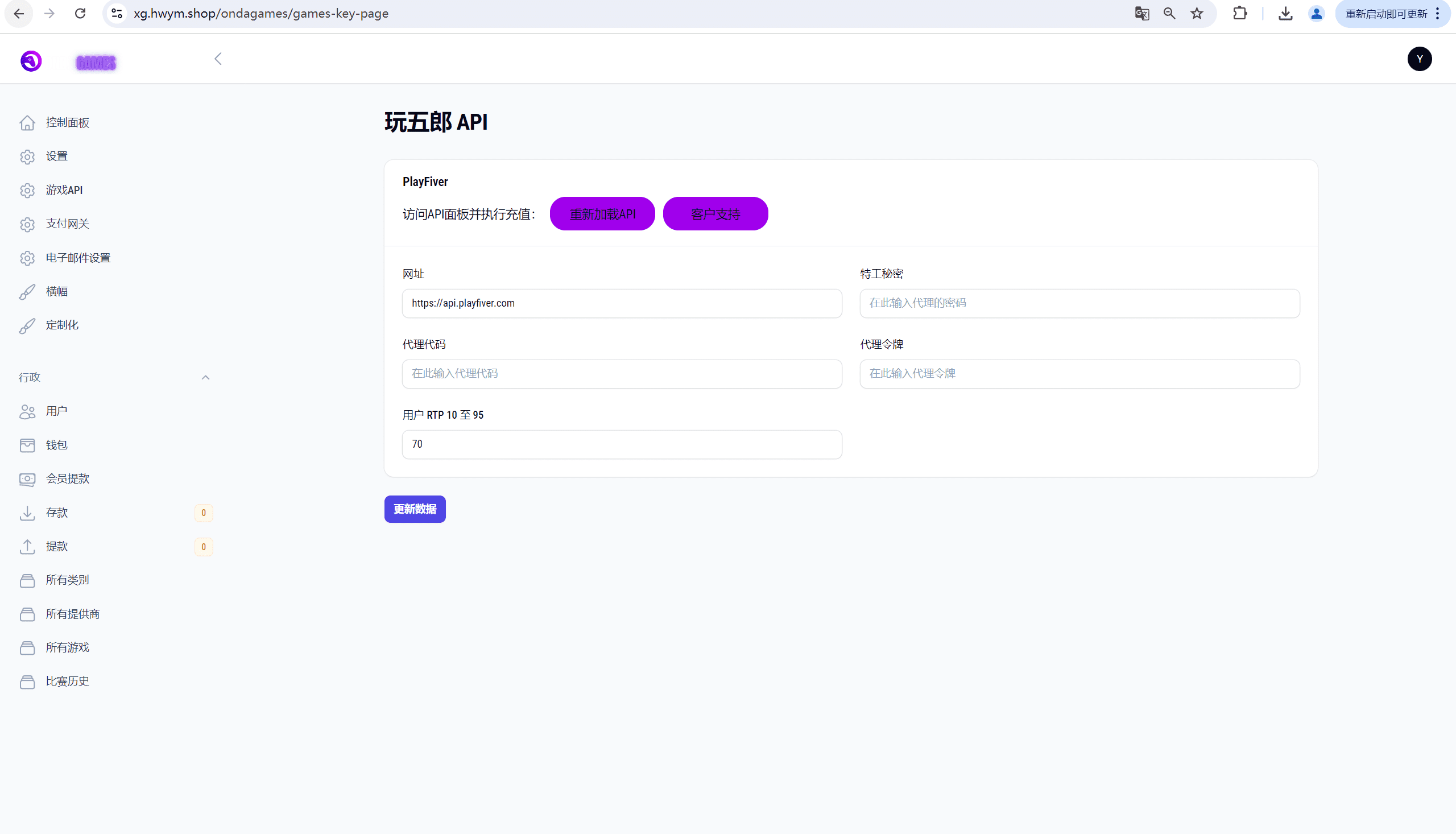Bookmark this page with star icon
This screenshot has height=834, width=1456.
pyautogui.click(x=1197, y=14)
